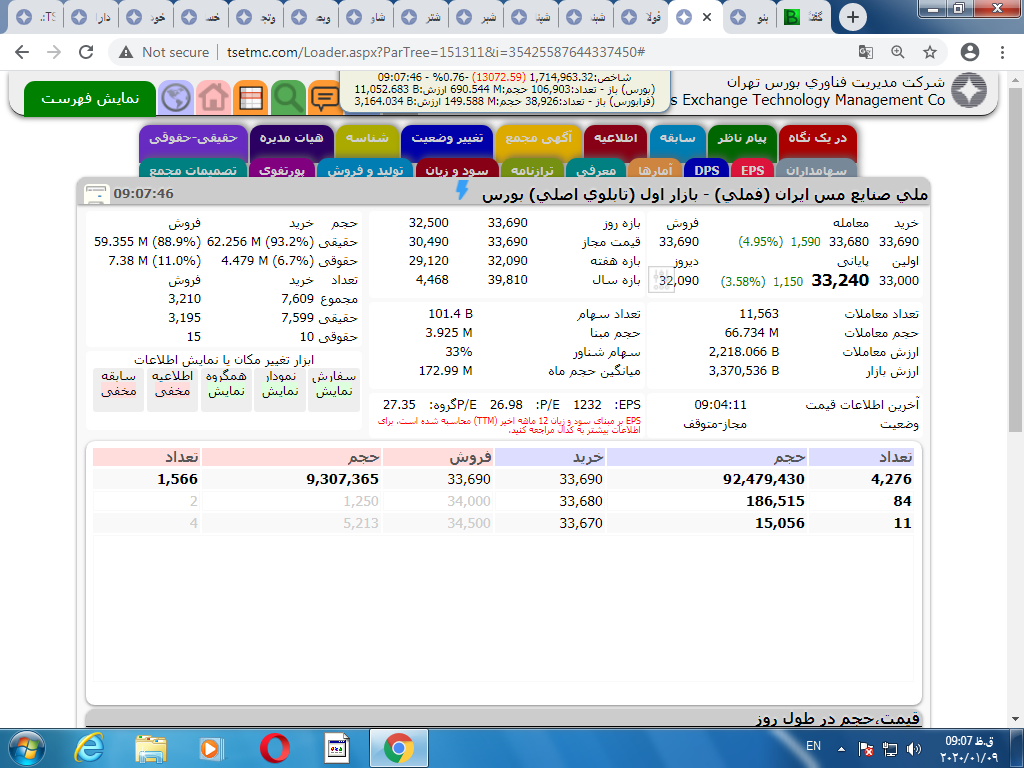1024x768 pixels.
Task: Click the Not secure warning icon
Action: tap(126, 52)
